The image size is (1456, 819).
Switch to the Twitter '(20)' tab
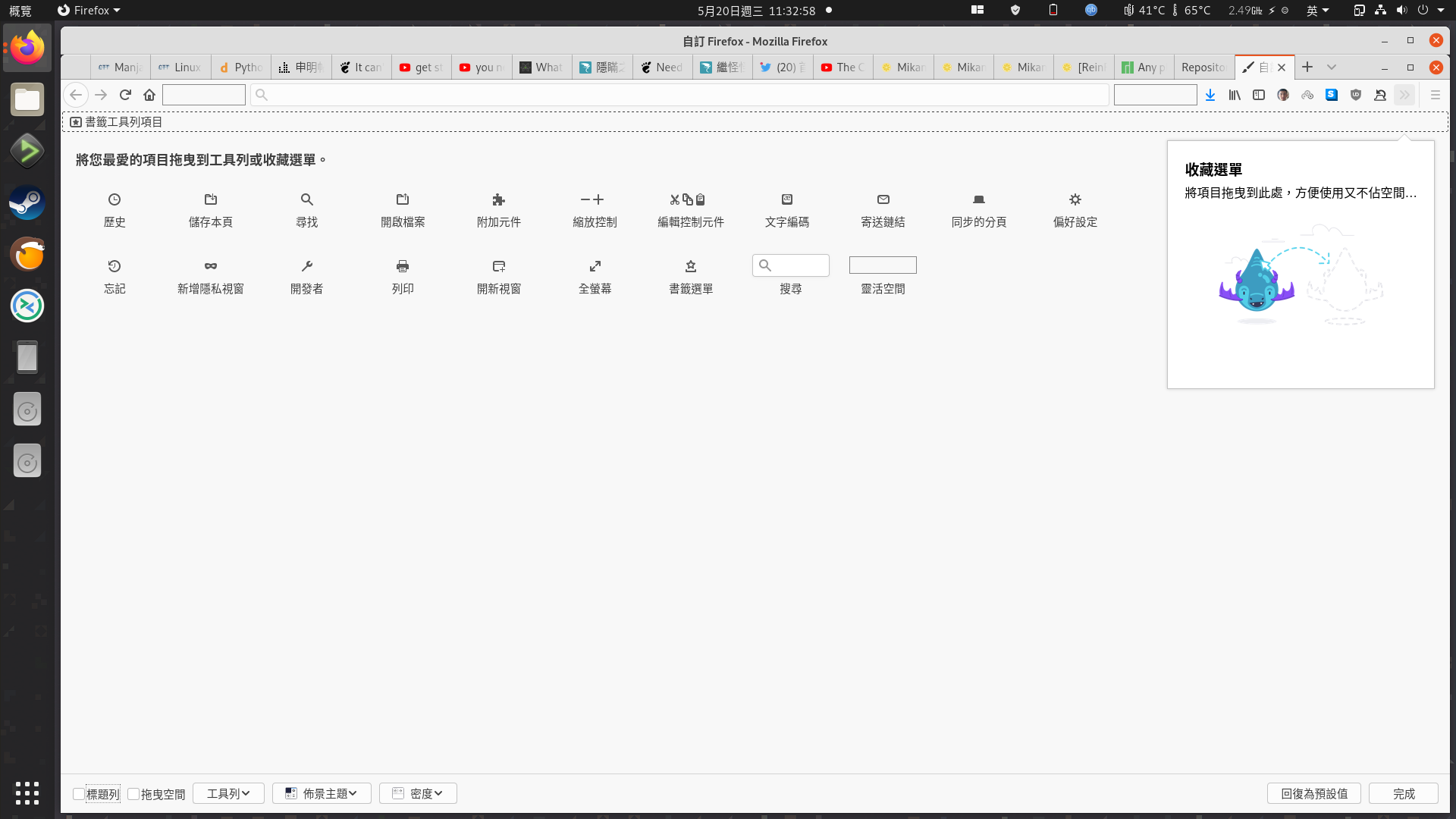[x=783, y=67]
